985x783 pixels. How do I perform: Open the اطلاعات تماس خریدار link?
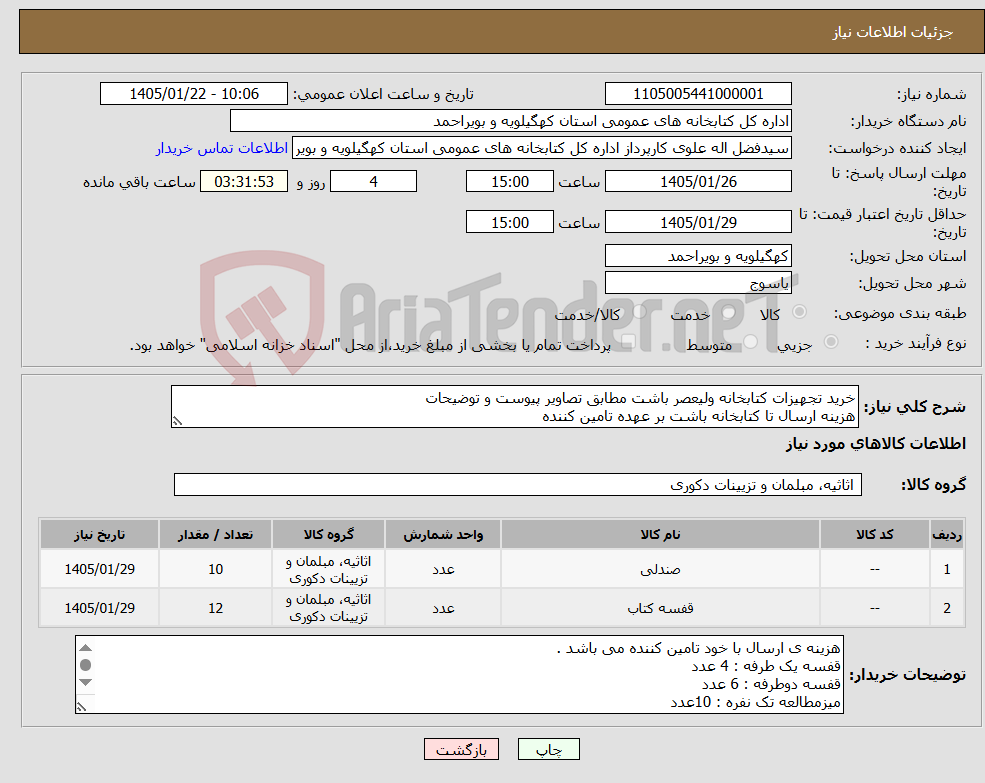tap(222, 148)
